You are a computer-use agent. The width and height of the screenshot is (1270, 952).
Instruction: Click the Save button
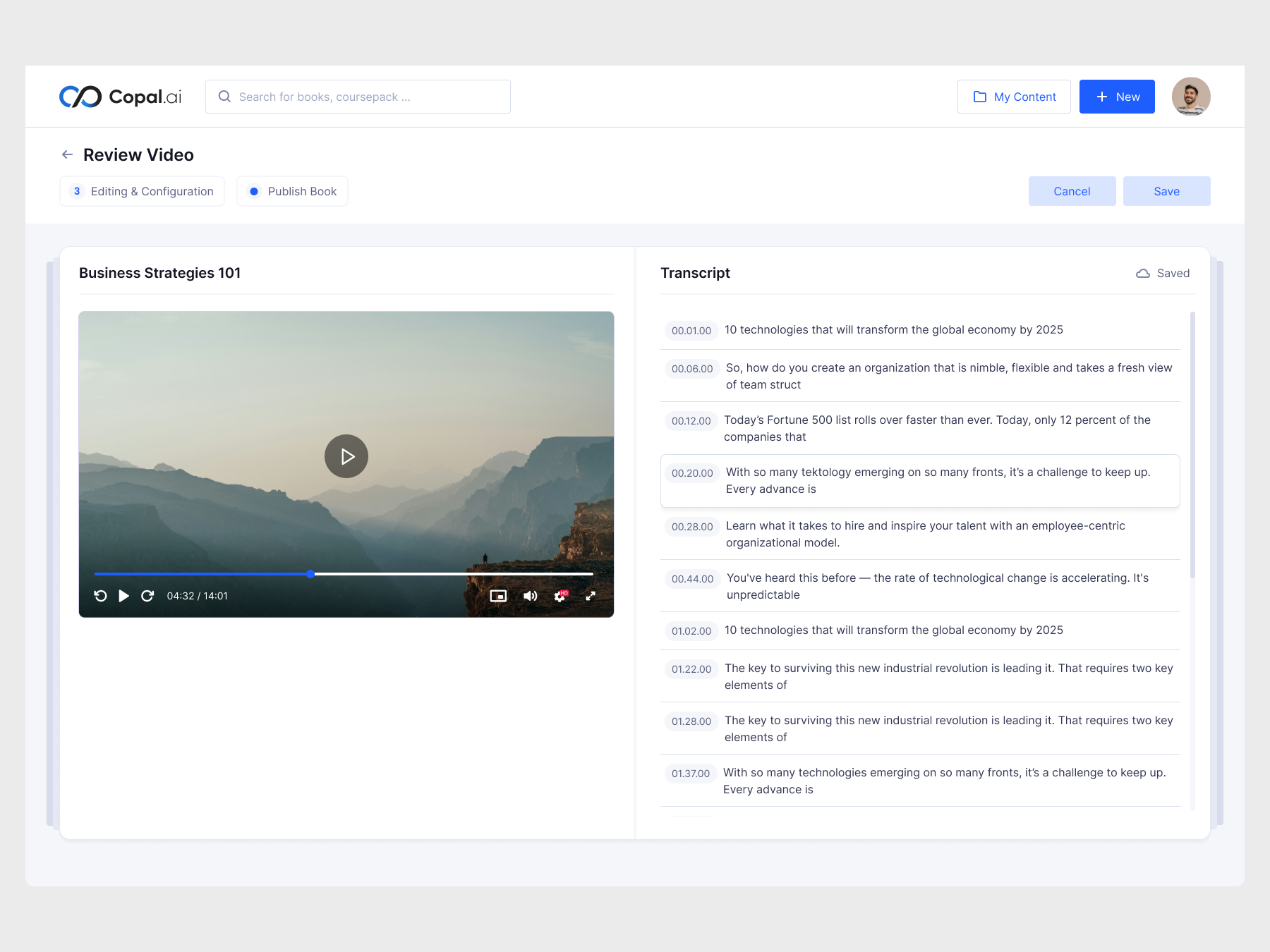[x=1166, y=191]
